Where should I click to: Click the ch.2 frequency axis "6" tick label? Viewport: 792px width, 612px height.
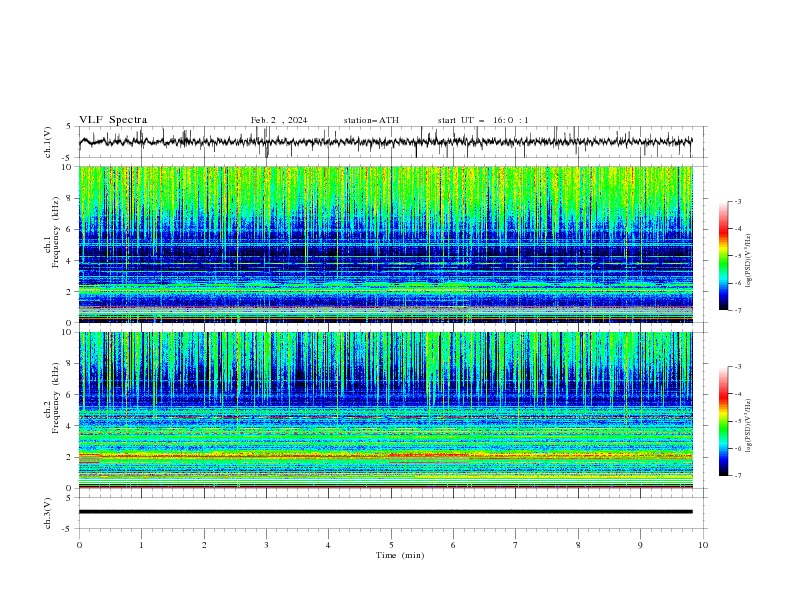pos(70,395)
